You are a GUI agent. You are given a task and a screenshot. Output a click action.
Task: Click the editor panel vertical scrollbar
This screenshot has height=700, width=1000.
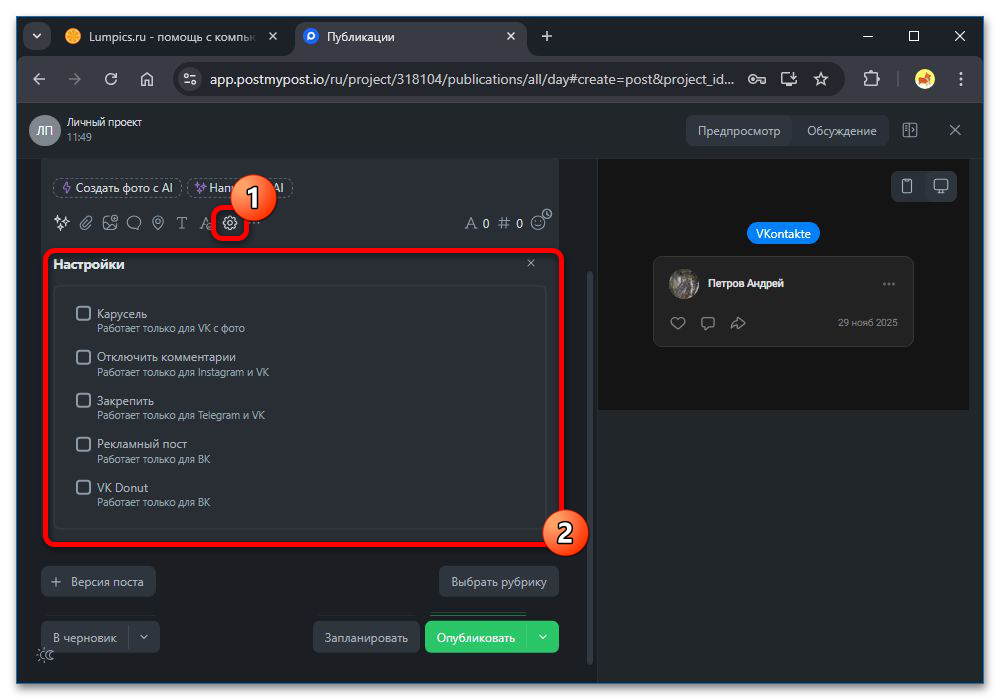pyautogui.click(x=590, y=469)
